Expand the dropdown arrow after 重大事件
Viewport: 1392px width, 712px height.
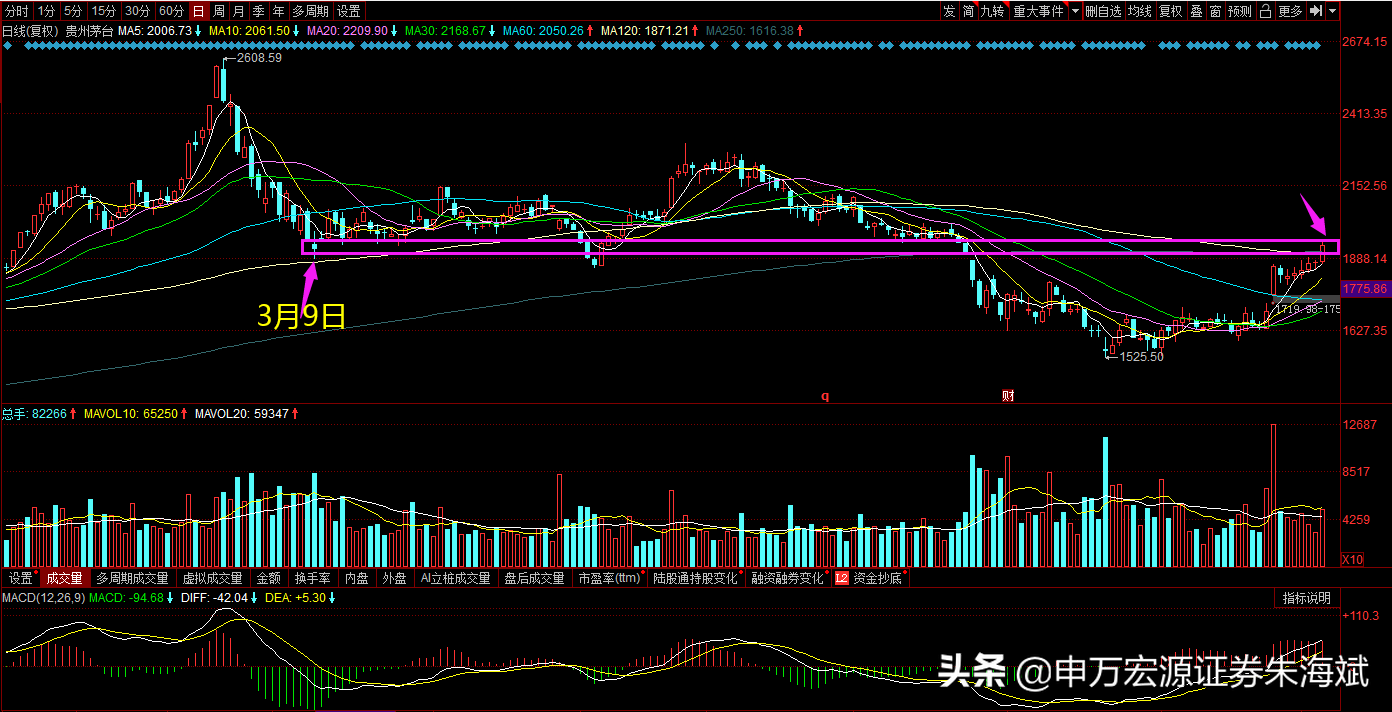pyautogui.click(x=1075, y=11)
